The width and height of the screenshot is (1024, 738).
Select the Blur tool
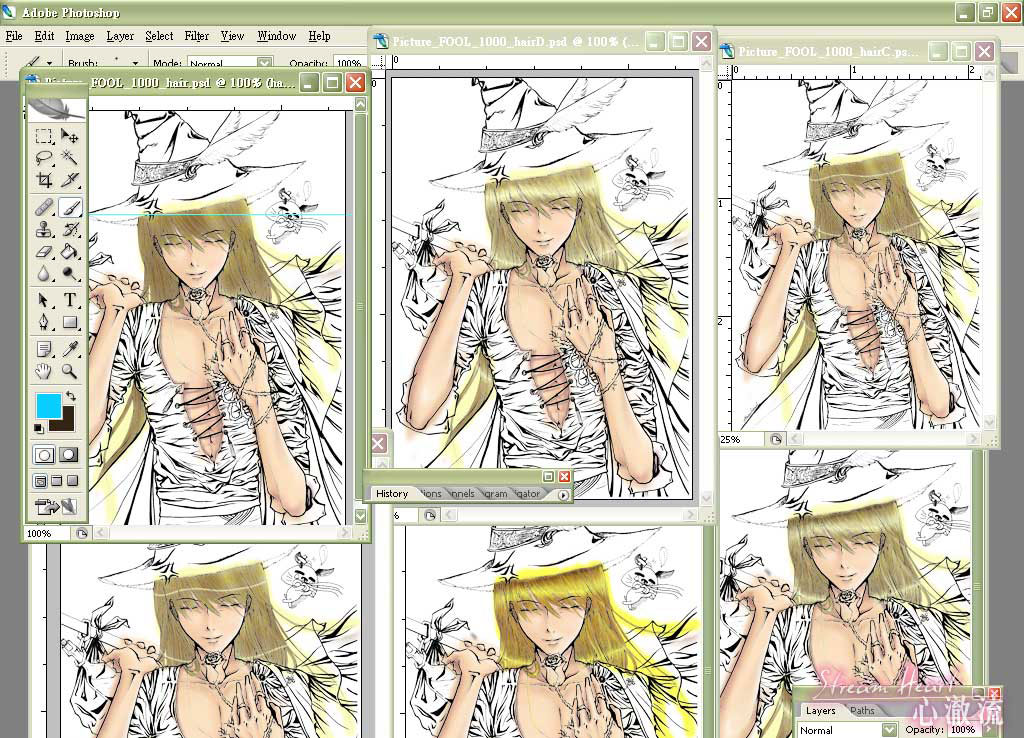[44, 273]
